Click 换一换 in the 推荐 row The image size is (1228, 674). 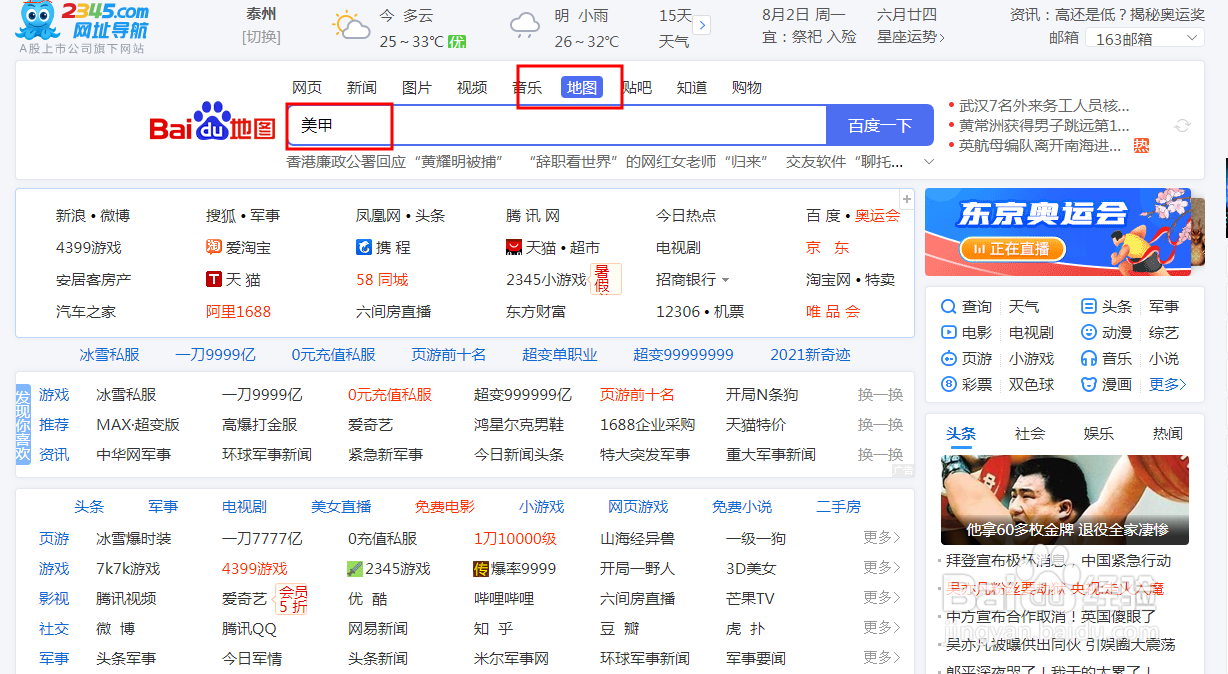pyautogui.click(x=880, y=424)
